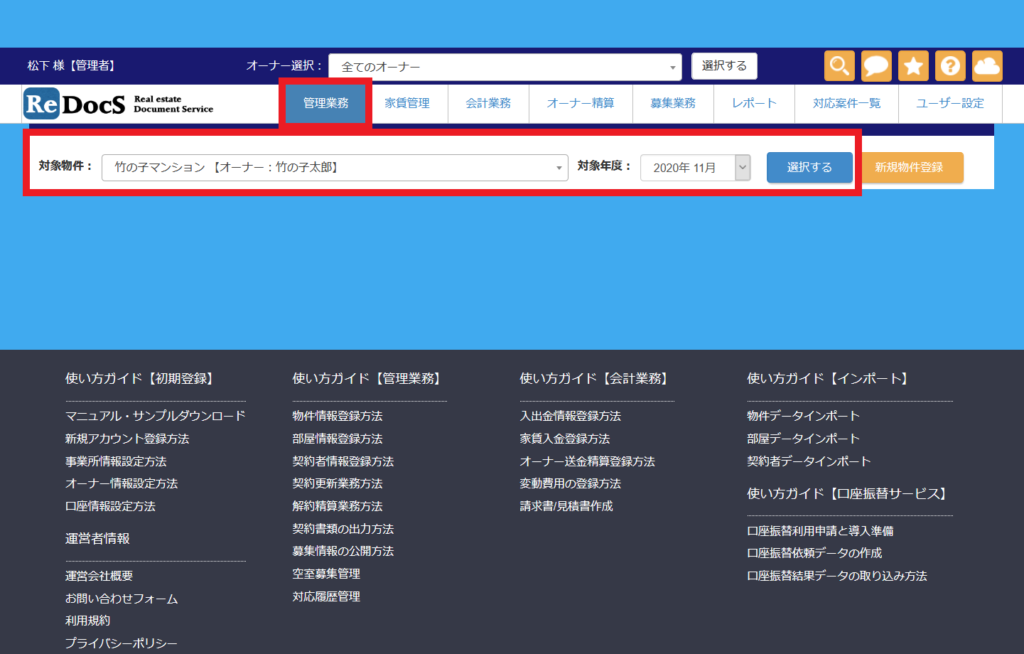This screenshot has width=1024, height=654.
Task: Open 物件情報登録方法 guide link
Action: [x=337, y=416]
